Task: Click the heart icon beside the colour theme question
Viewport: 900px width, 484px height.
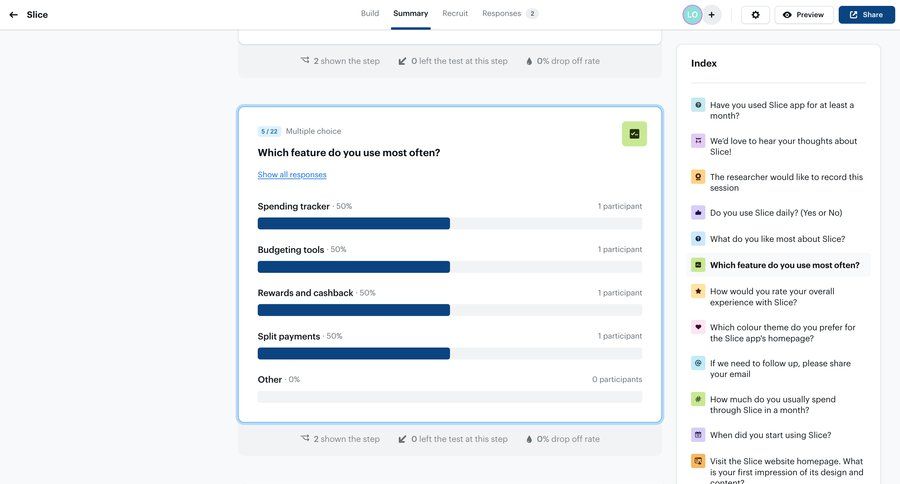Action: coord(698,327)
